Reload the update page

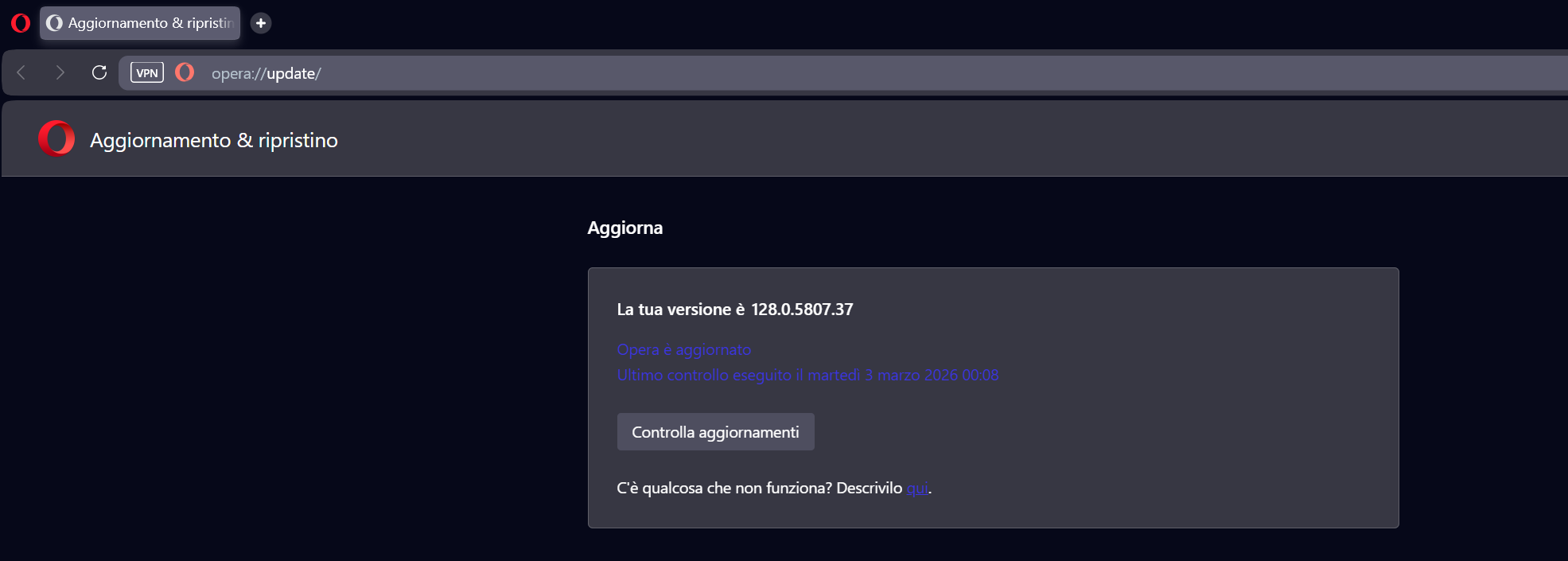99,73
